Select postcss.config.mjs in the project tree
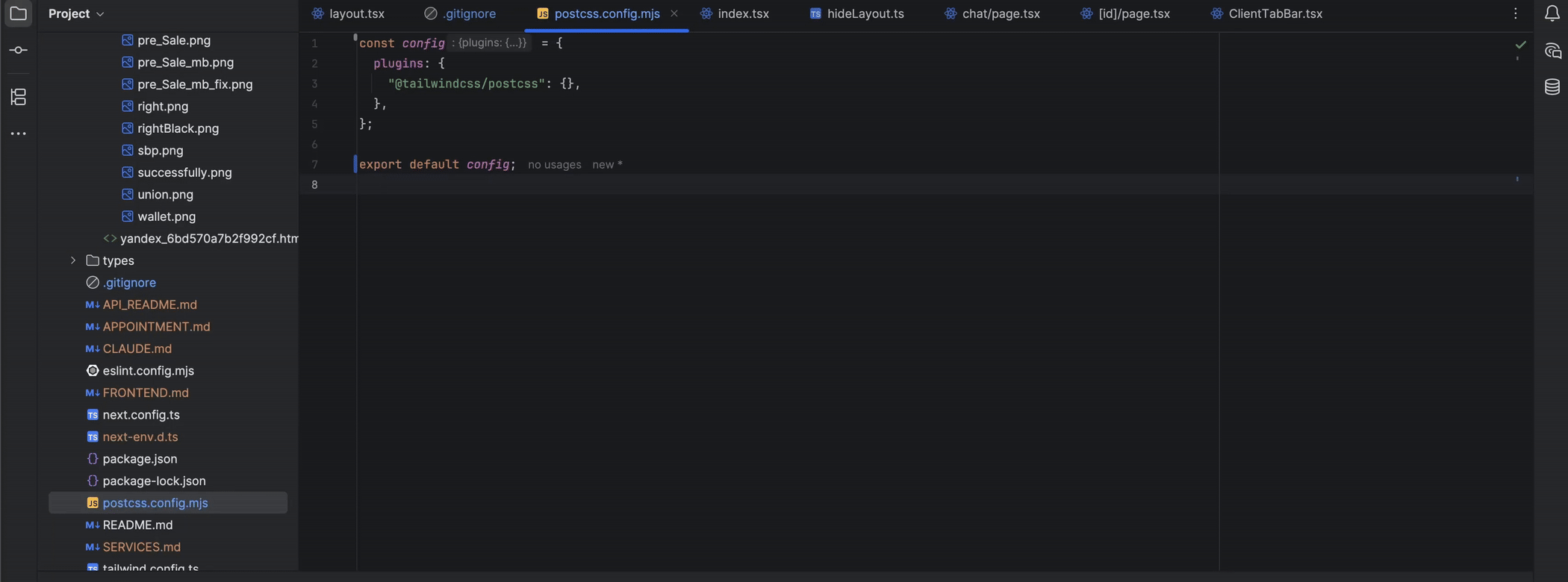1568x582 pixels. 168,503
